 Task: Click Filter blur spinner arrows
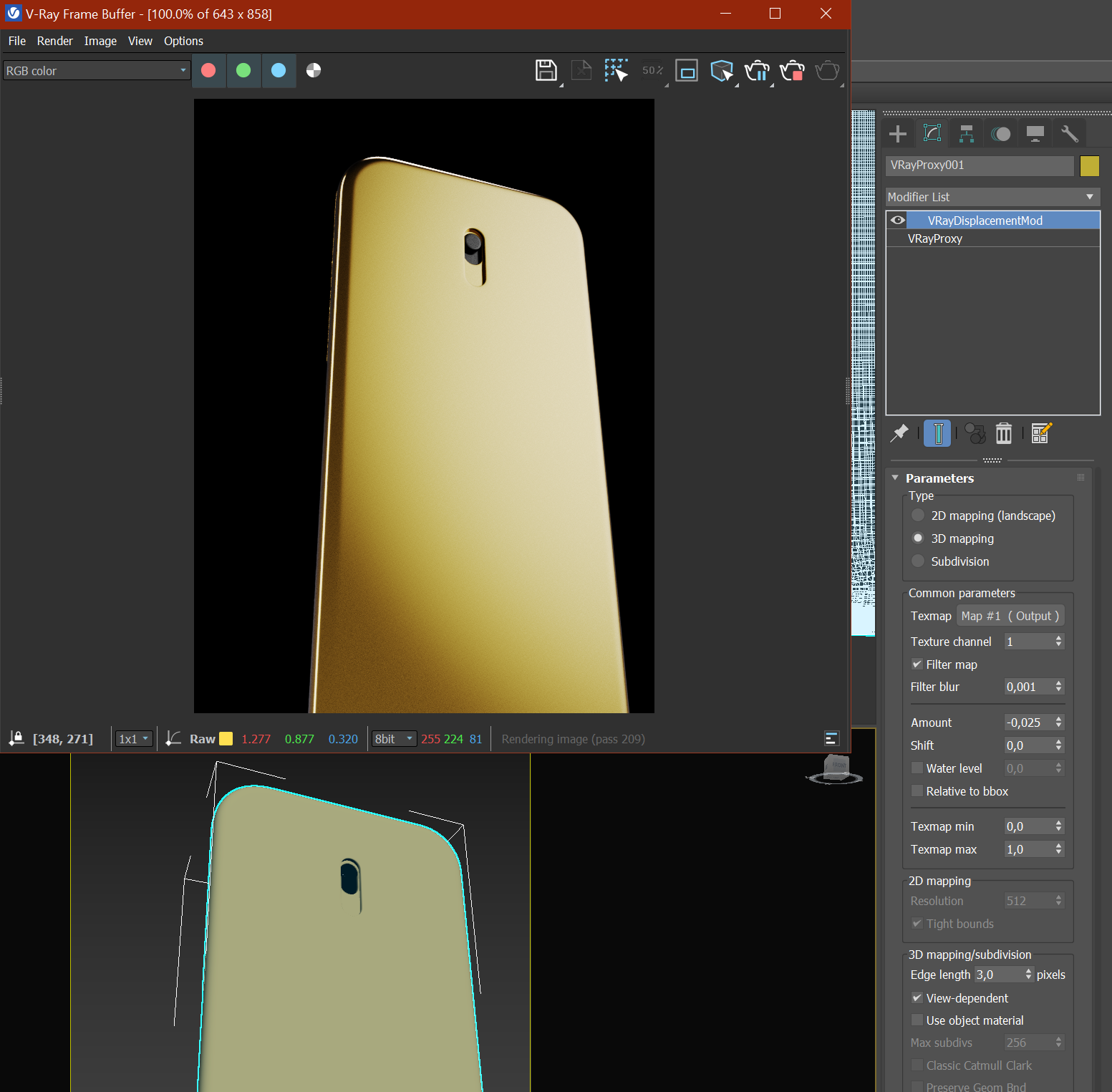[x=1059, y=687]
